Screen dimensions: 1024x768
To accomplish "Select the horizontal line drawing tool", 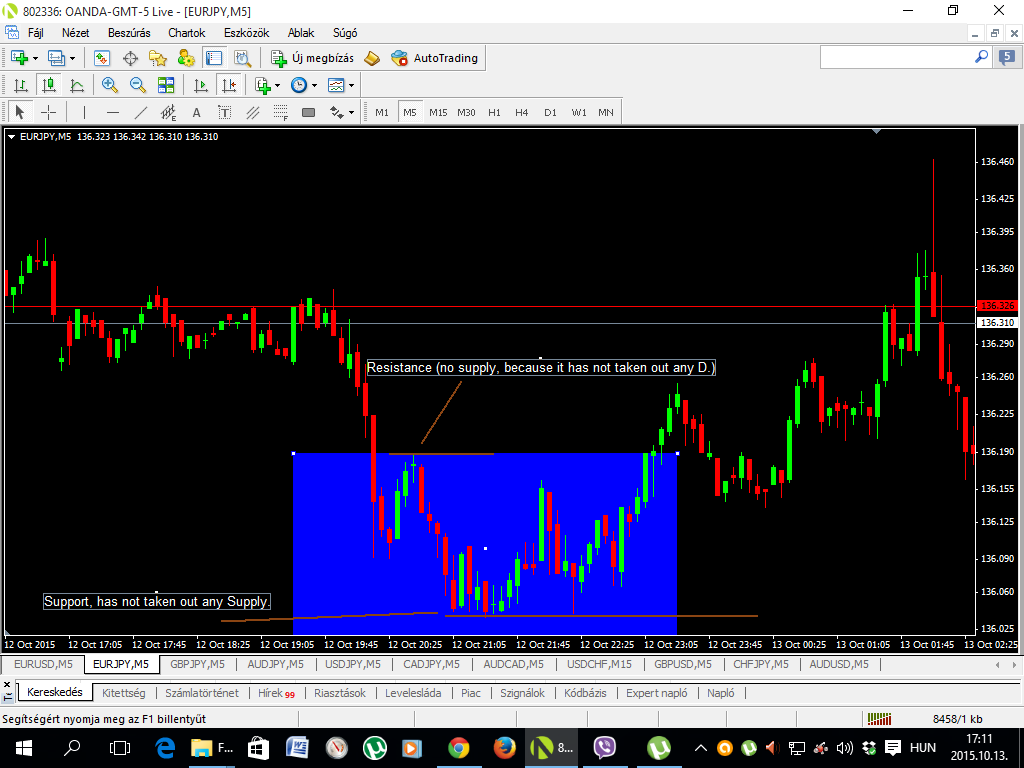I will [x=113, y=112].
